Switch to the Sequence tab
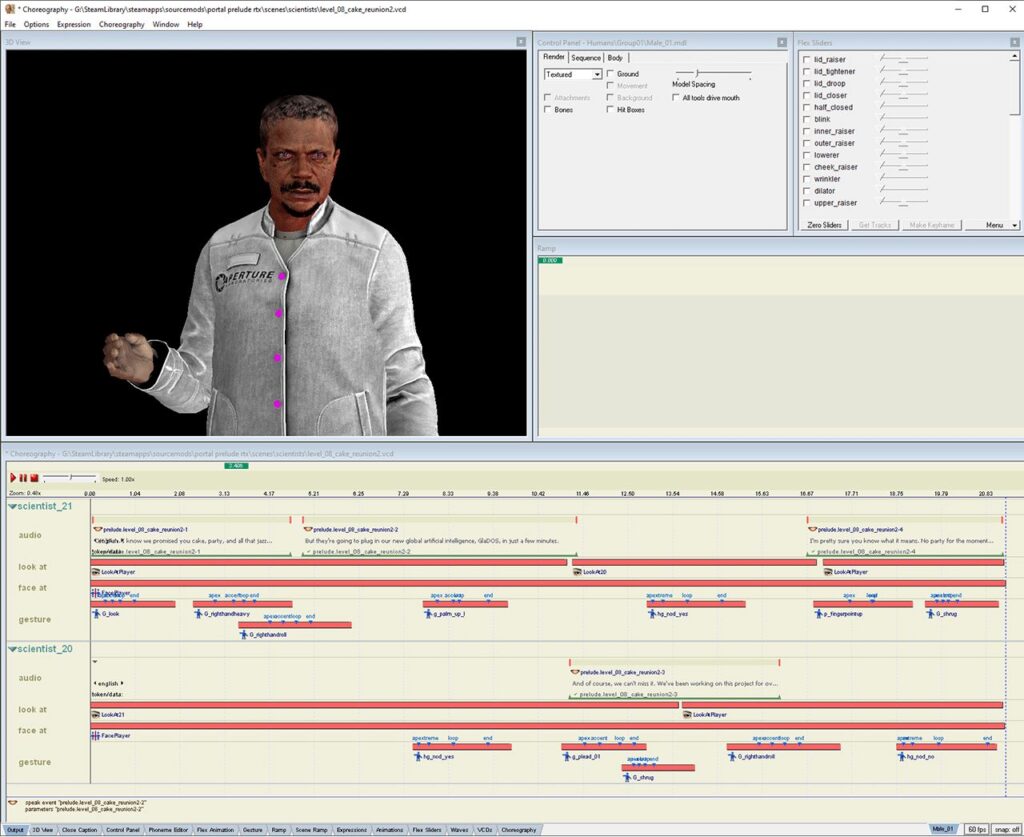Image resolution: width=1024 pixels, height=837 pixels. pos(586,58)
